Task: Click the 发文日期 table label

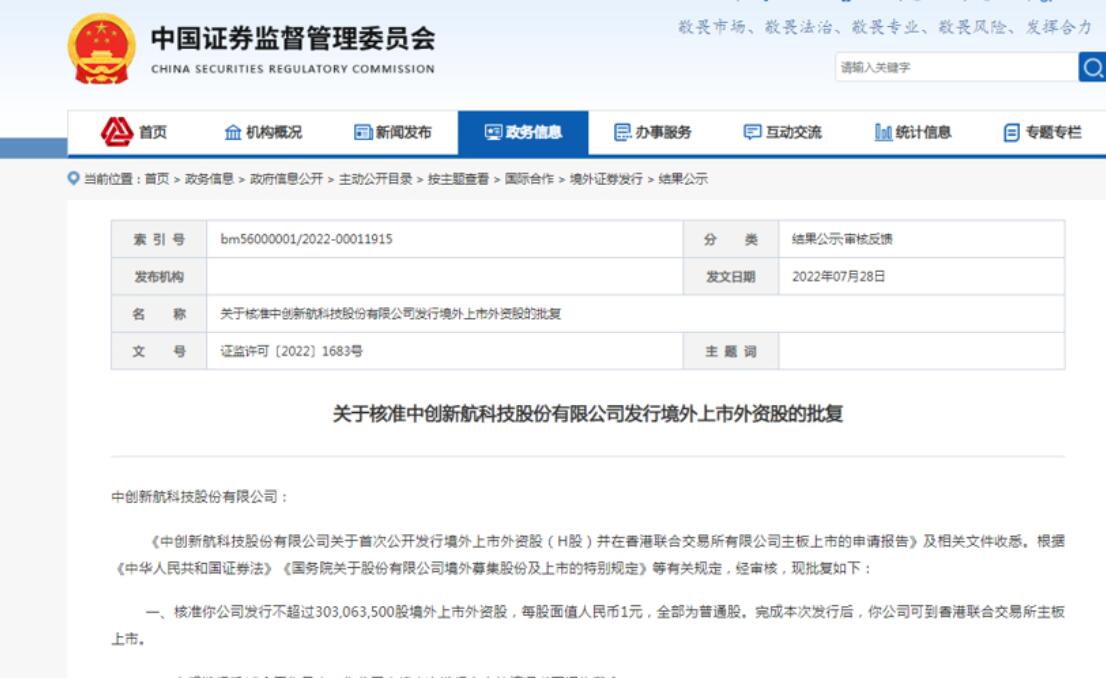Action: (731, 277)
